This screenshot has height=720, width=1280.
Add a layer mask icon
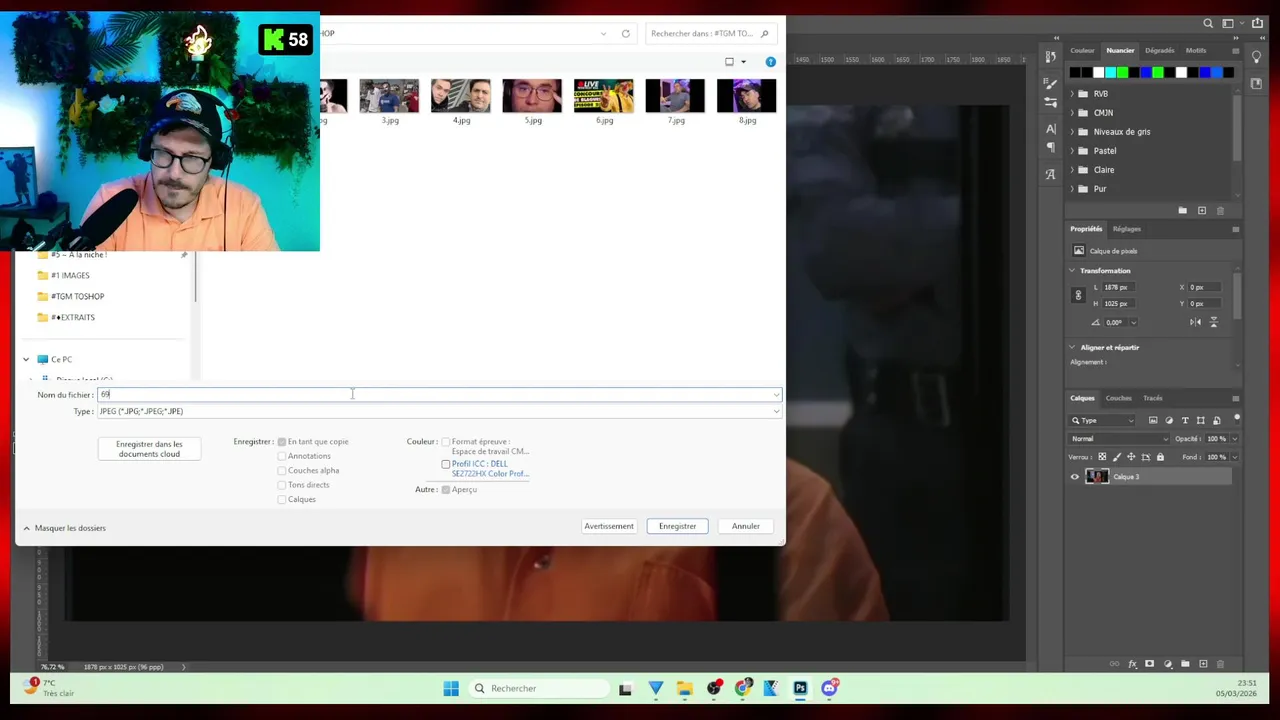tap(1150, 664)
